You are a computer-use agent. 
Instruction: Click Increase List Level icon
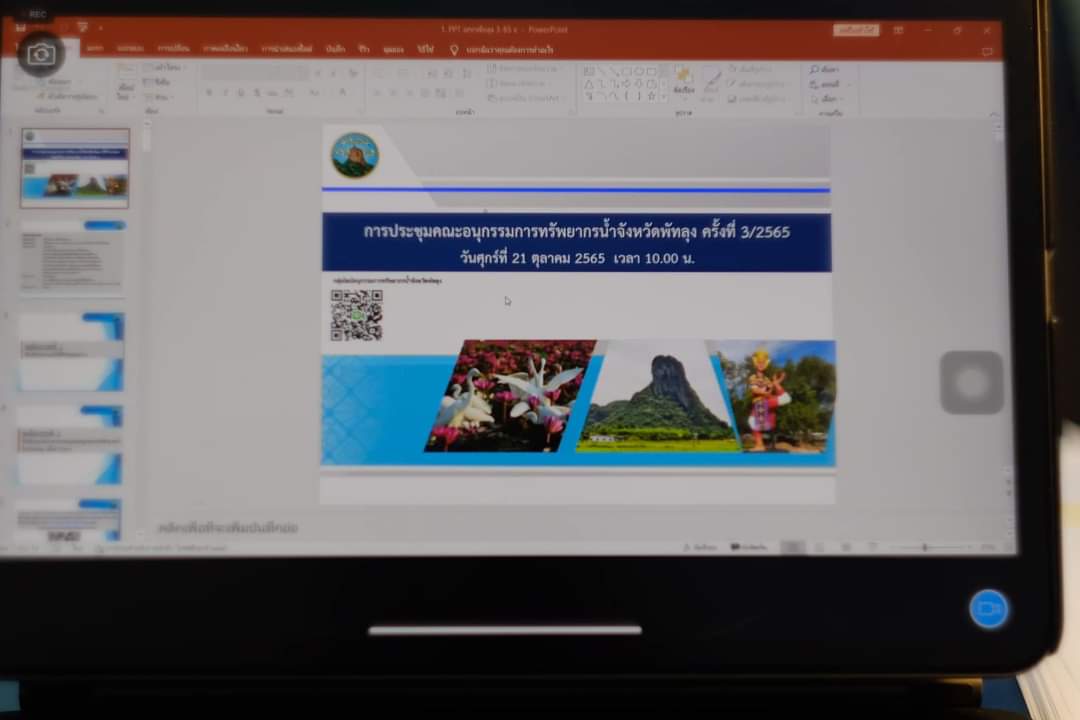click(449, 73)
